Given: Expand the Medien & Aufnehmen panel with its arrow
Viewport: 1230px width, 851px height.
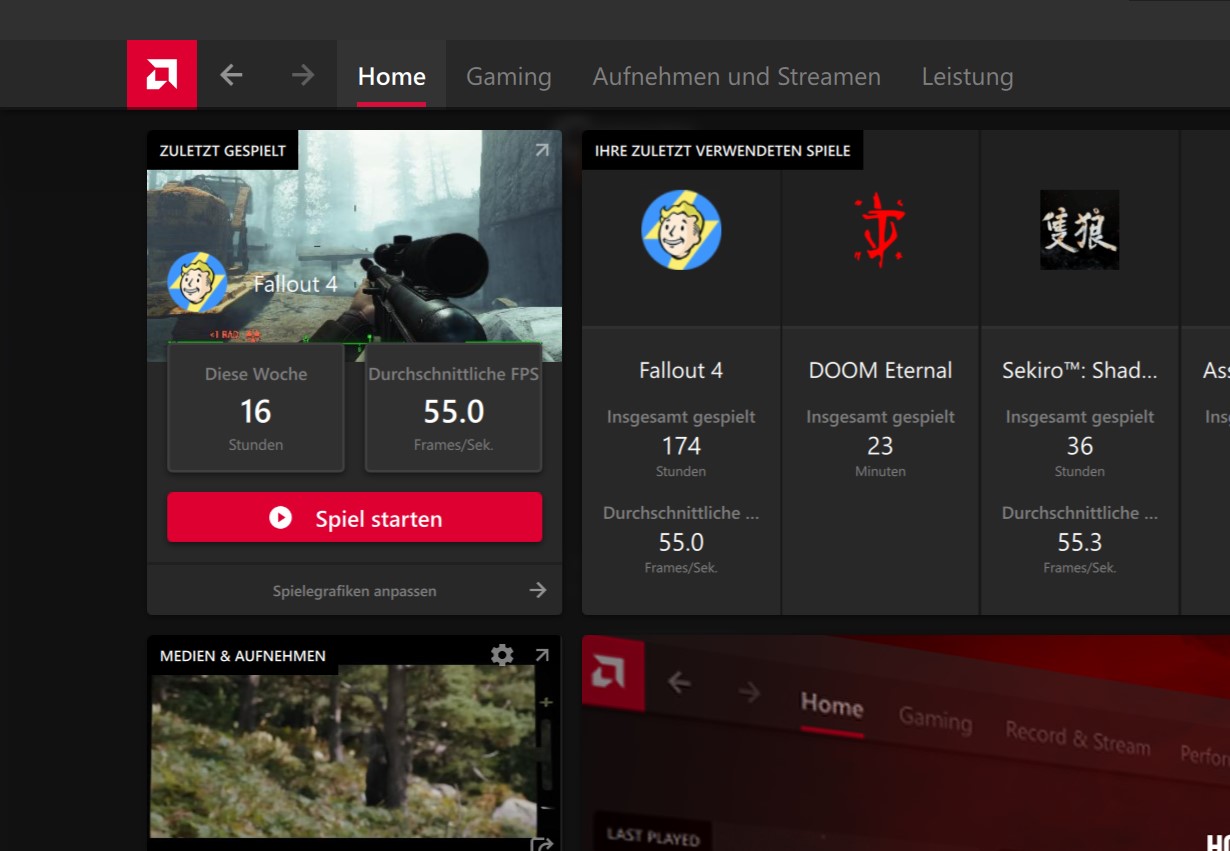Looking at the screenshot, I should click(542, 655).
